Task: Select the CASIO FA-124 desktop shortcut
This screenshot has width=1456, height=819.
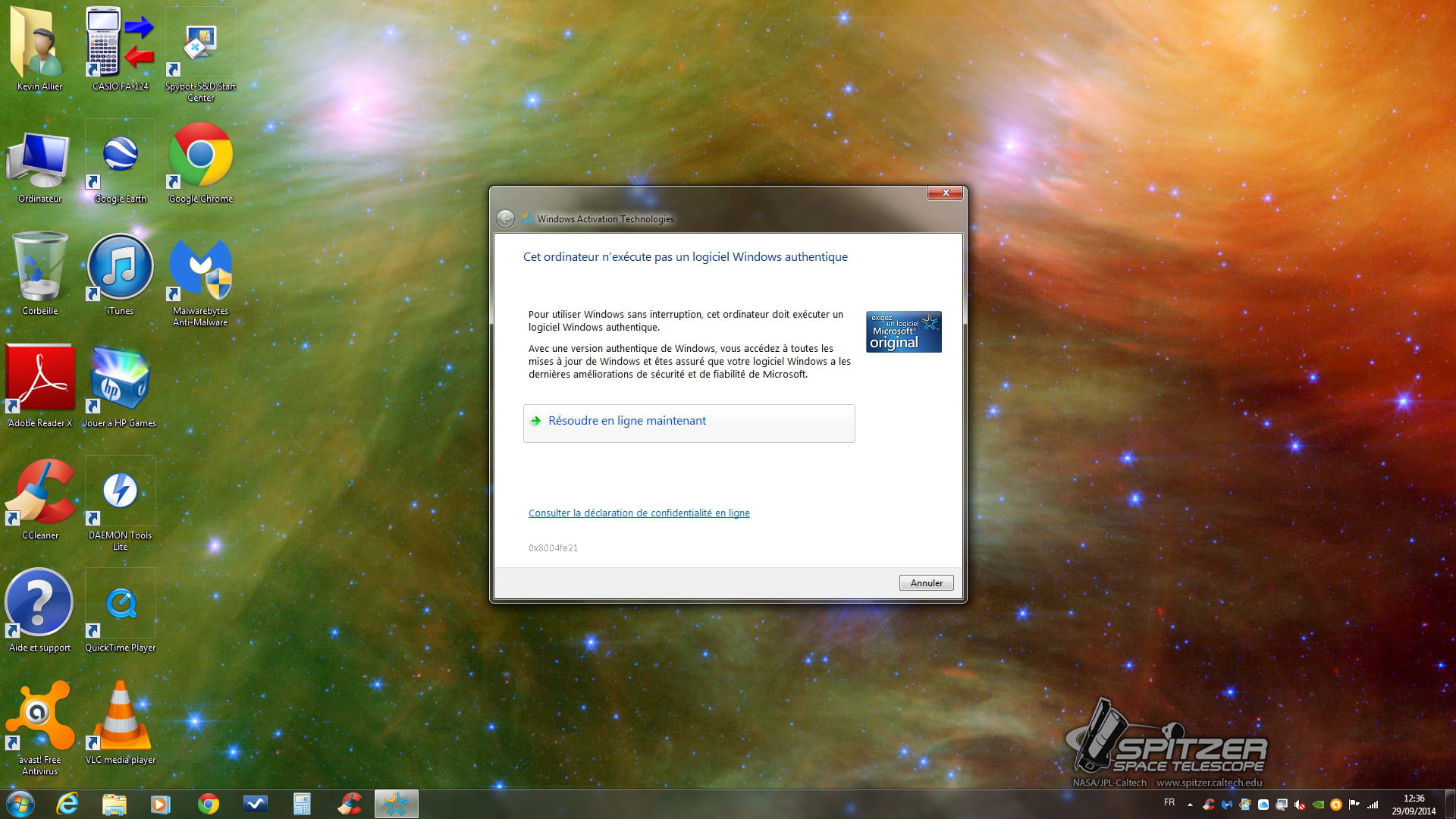Action: [120, 49]
